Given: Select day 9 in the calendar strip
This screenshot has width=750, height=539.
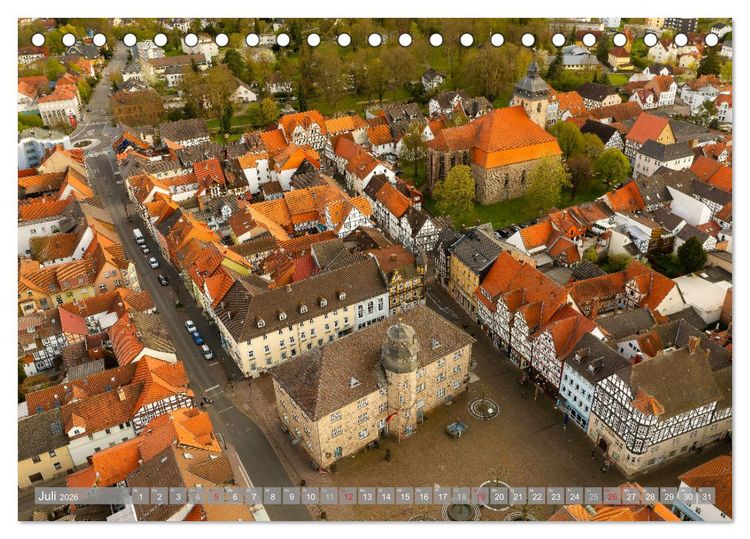Looking at the screenshot, I should 291,496.
